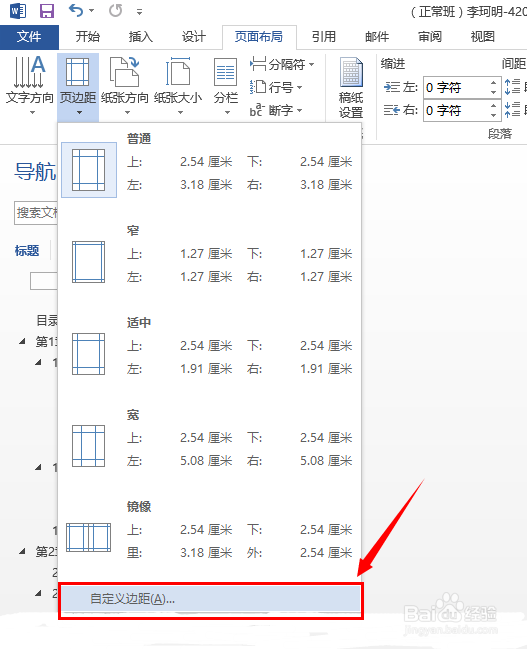Click the spacing-before icon under 间距
The width and height of the screenshot is (527, 649).
coord(513,87)
